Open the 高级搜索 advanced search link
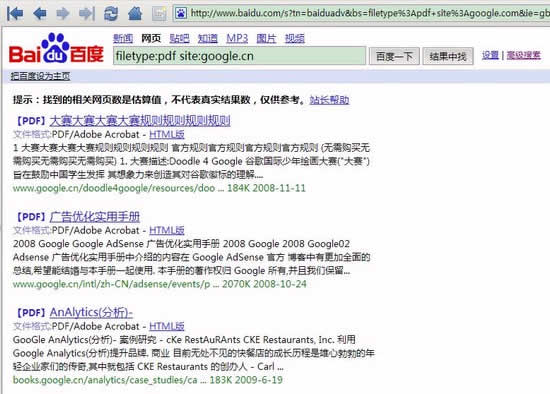The width and height of the screenshot is (550, 394). 524,55
